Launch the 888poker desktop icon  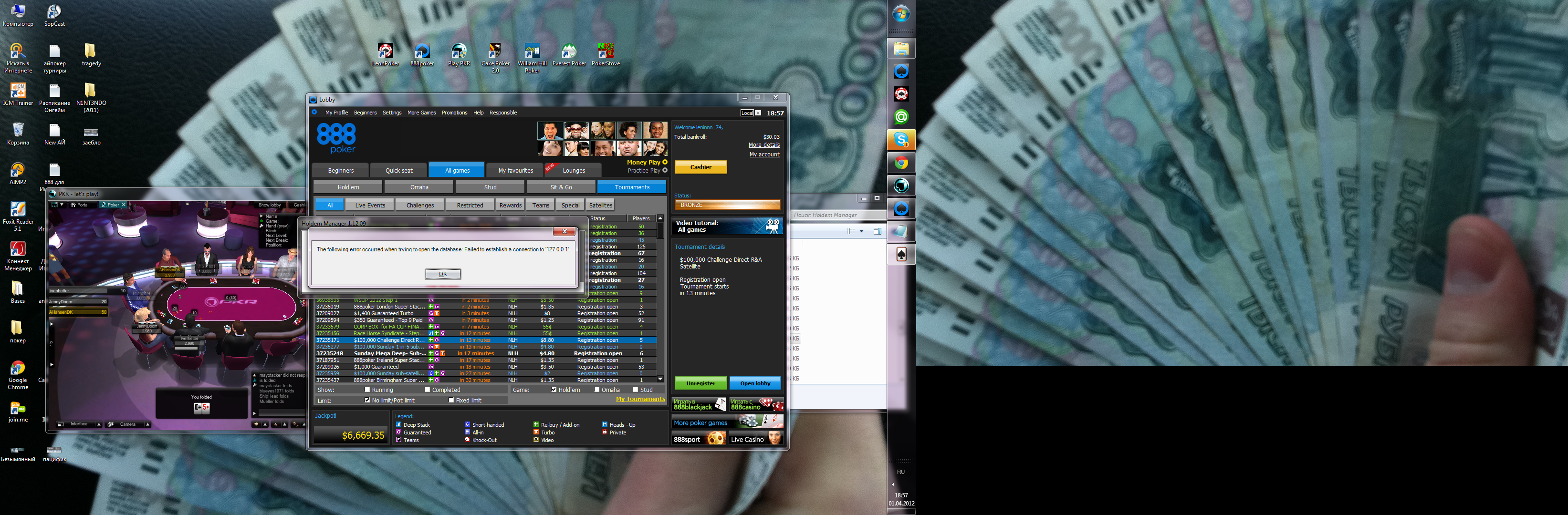point(422,51)
